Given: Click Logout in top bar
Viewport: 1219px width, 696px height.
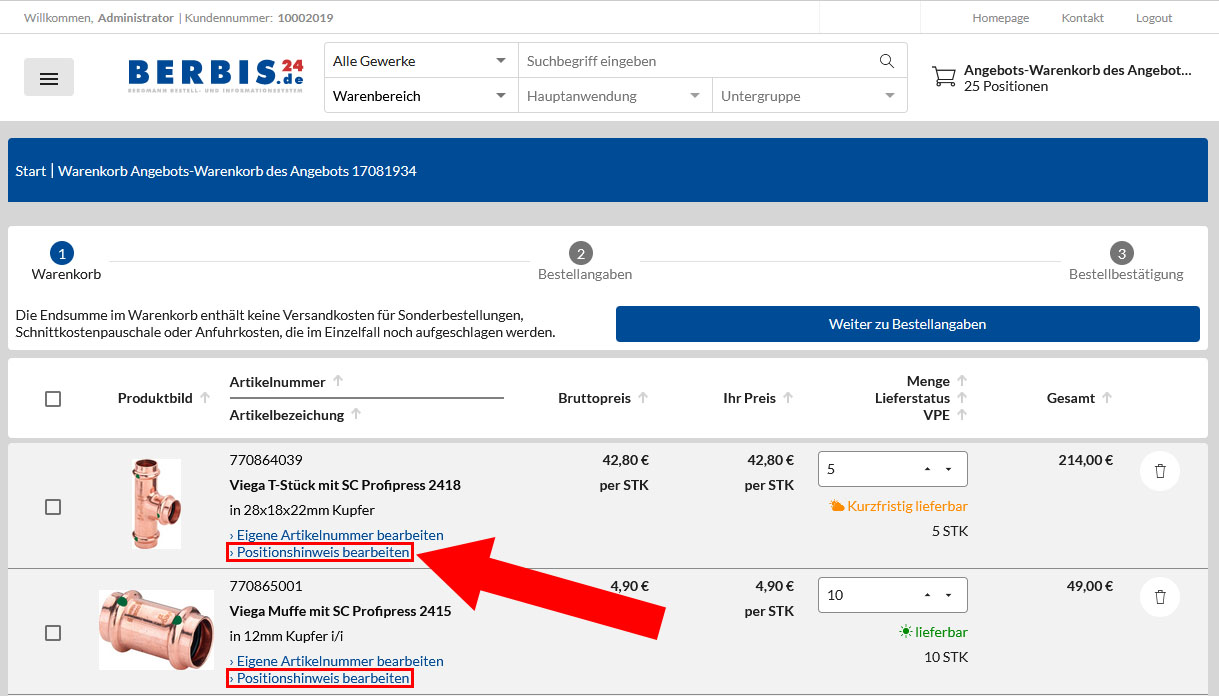Looking at the screenshot, I should tap(1154, 18).
